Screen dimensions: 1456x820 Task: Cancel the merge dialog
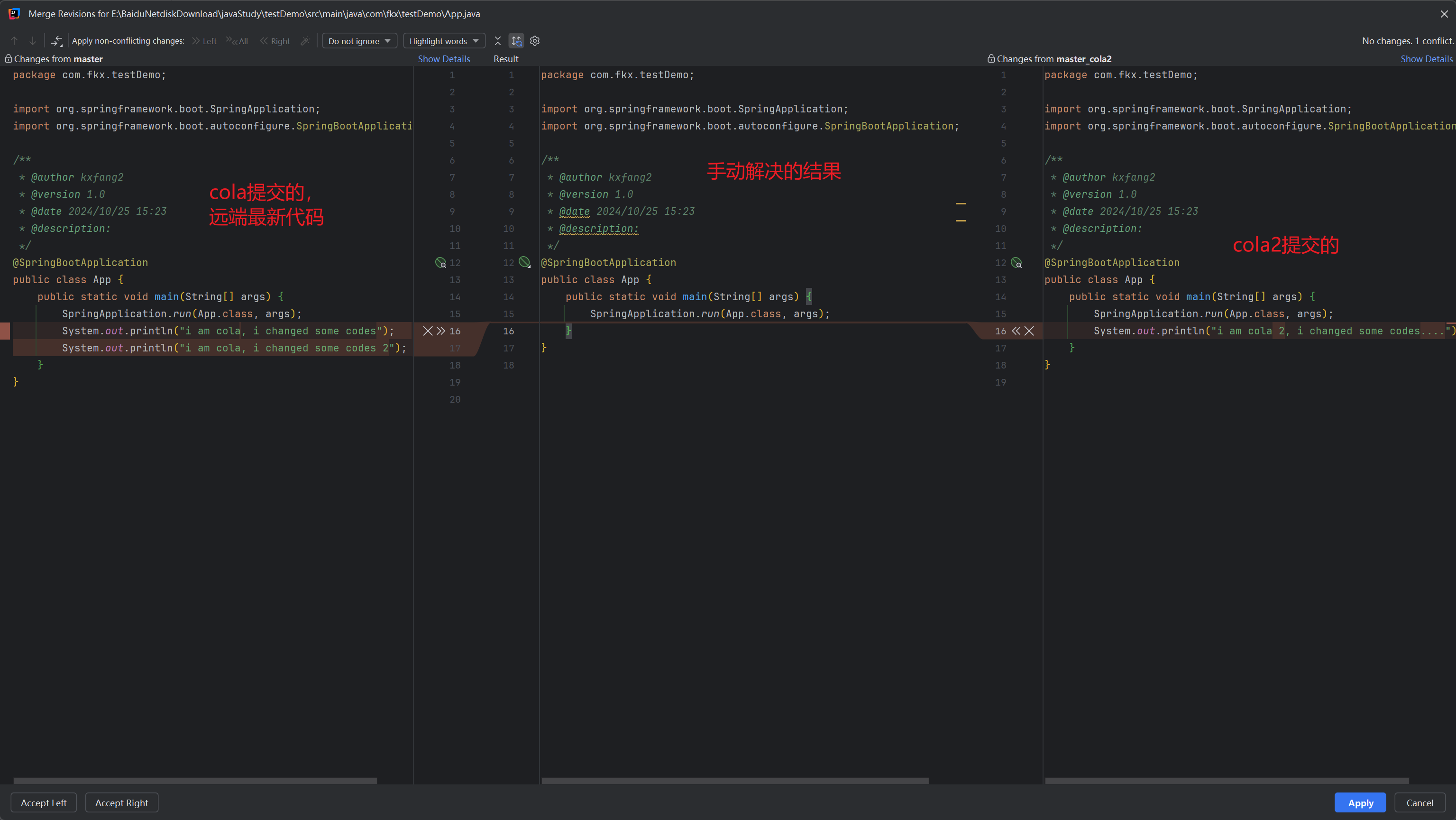pos(1419,802)
